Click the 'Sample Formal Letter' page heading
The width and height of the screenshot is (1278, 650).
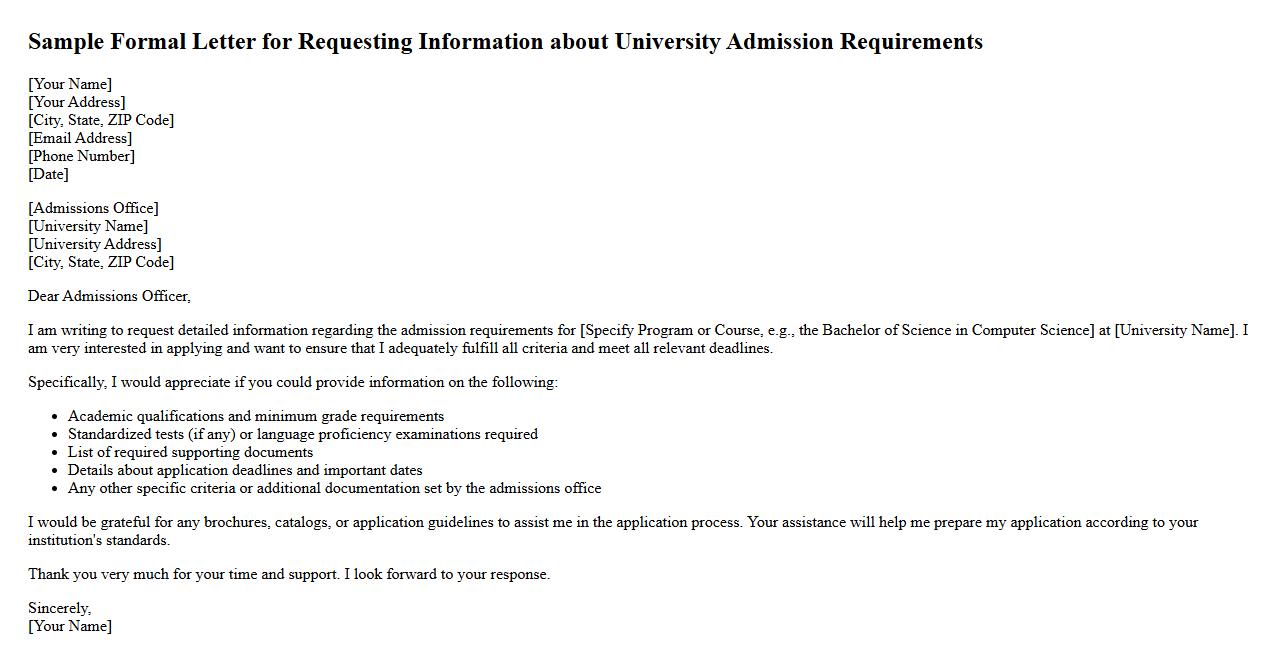click(x=505, y=42)
